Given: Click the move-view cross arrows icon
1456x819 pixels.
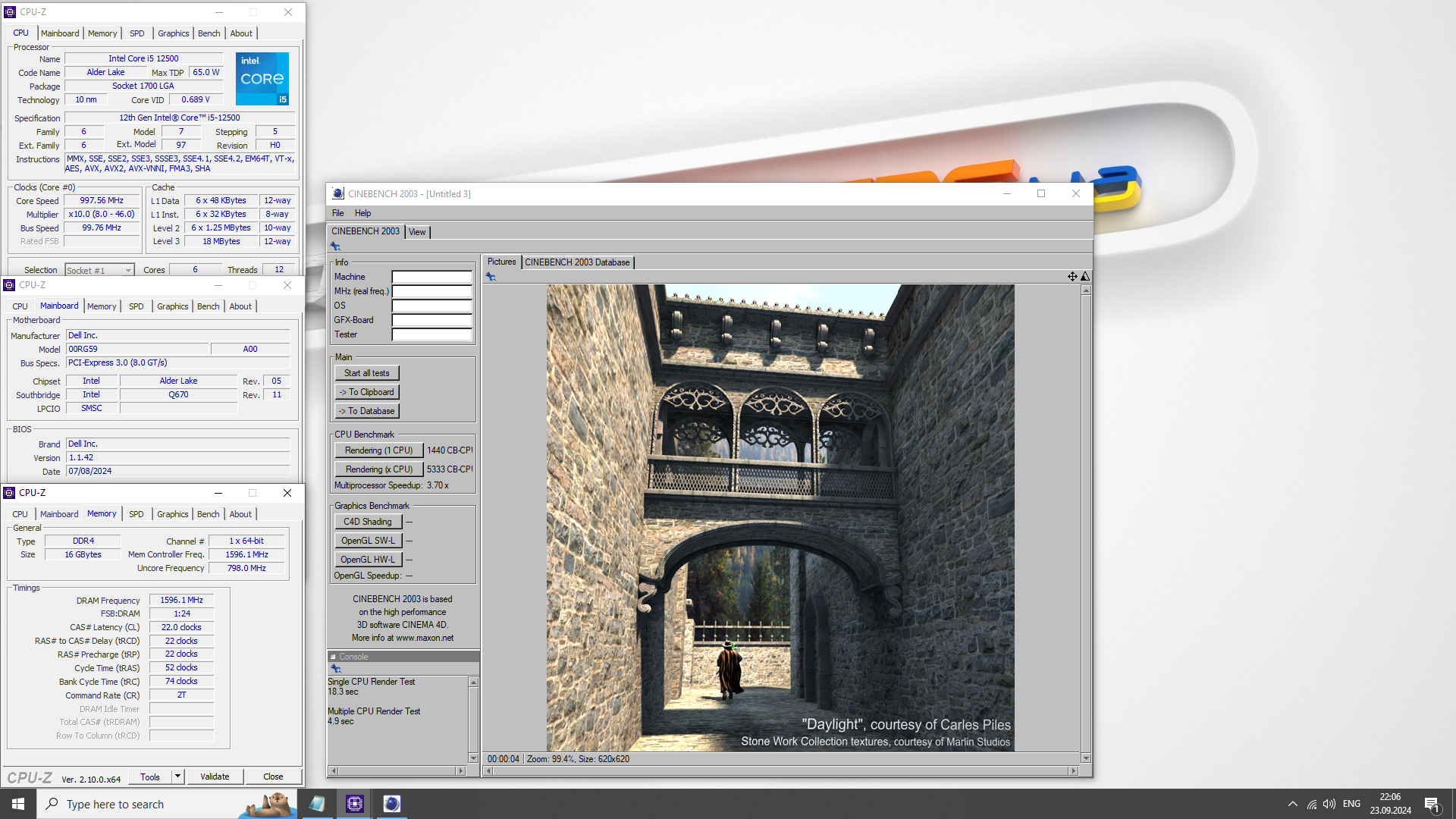Looking at the screenshot, I should (1072, 277).
